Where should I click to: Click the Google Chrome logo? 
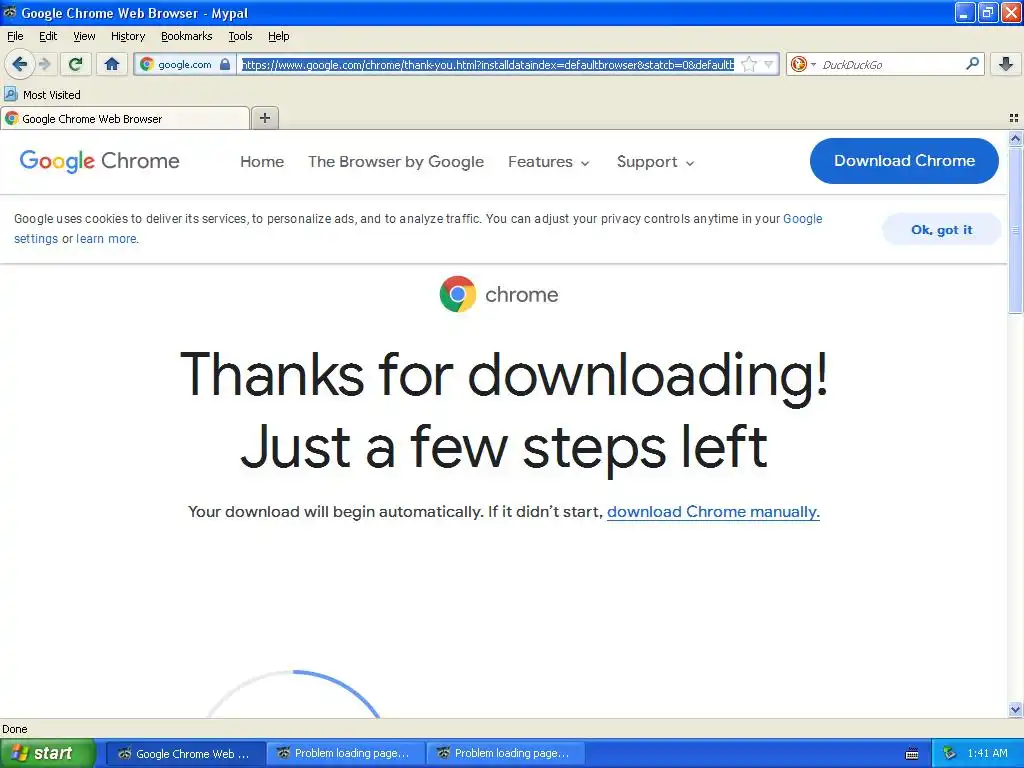click(x=99, y=161)
